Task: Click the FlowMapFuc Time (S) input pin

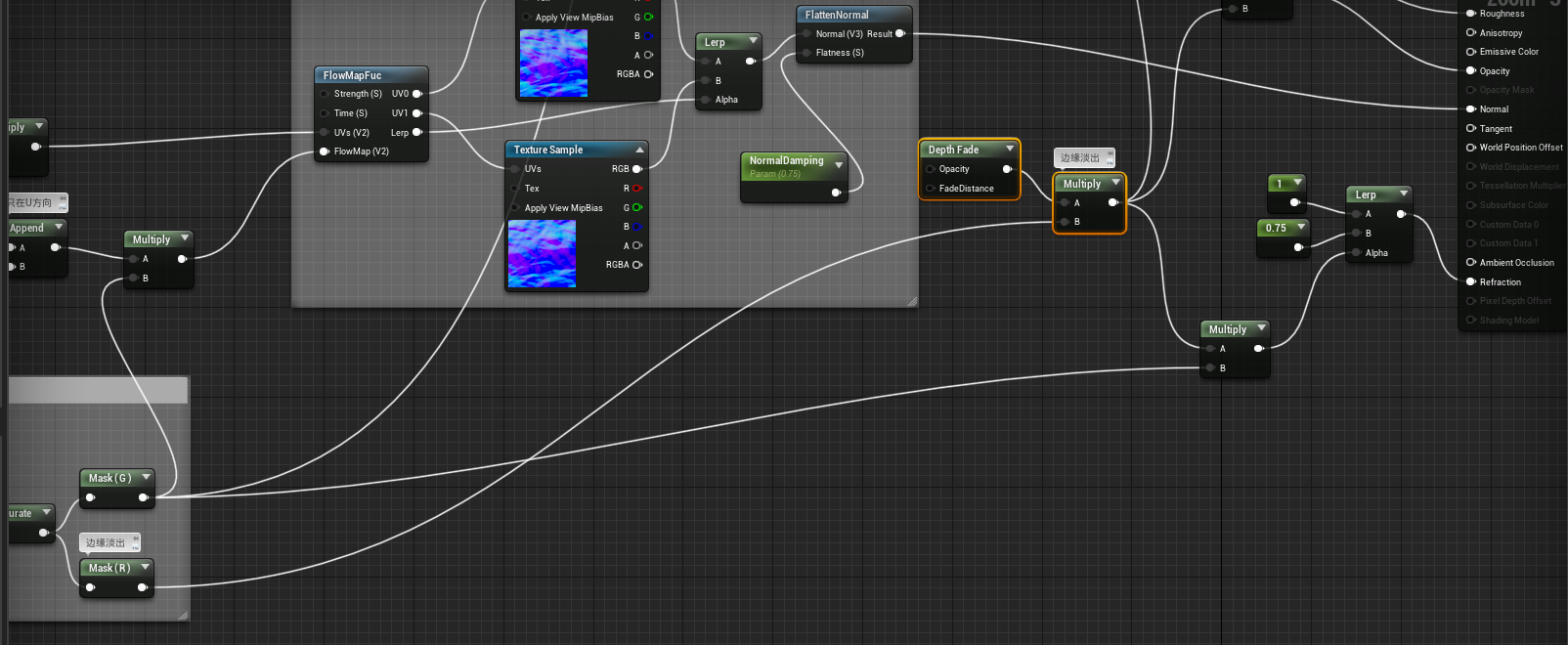Action: click(325, 113)
